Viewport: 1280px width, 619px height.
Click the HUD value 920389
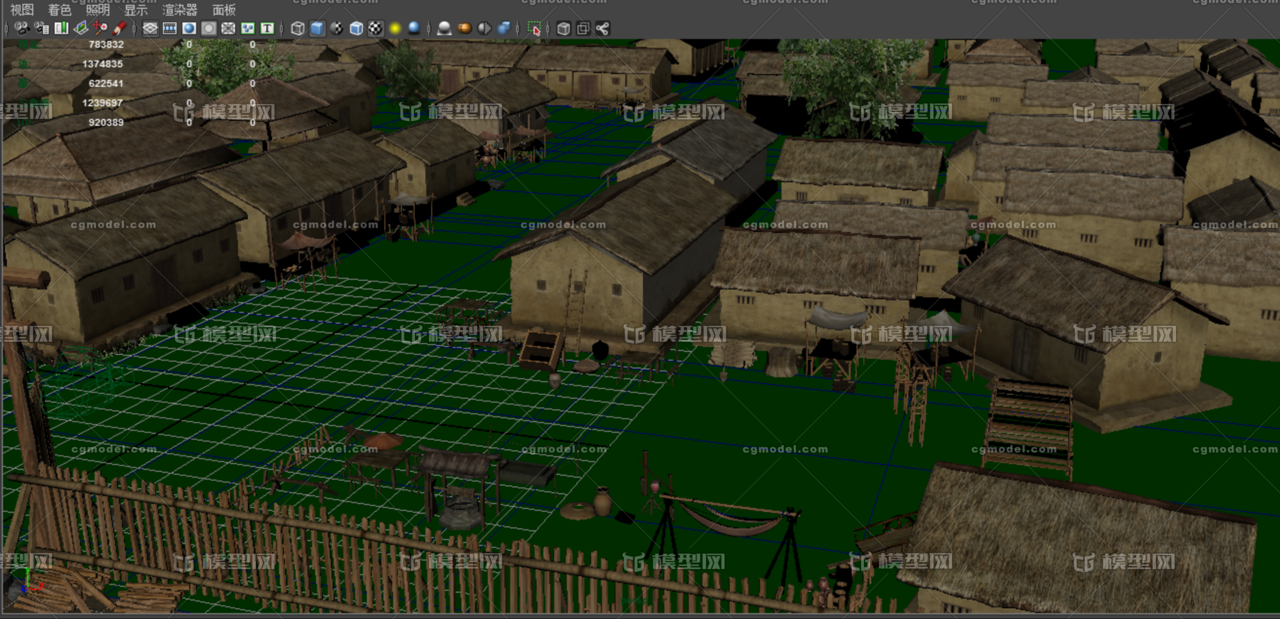pyautogui.click(x=106, y=123)
